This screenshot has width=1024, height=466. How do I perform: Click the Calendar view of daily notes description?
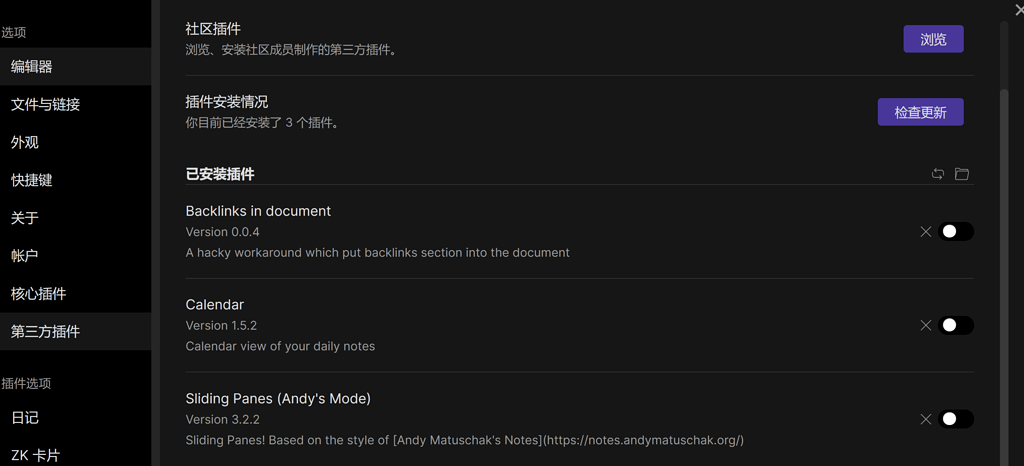[280, 346]
